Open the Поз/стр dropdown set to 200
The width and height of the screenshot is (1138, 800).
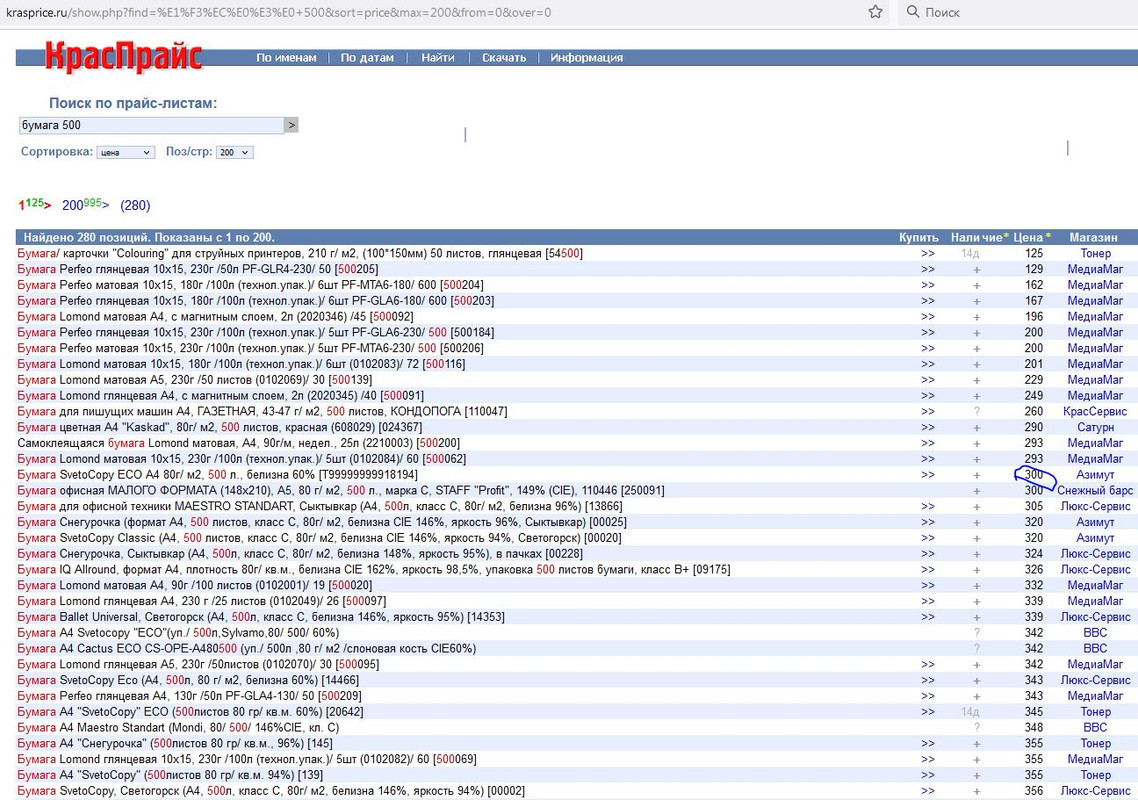point(234,152)
